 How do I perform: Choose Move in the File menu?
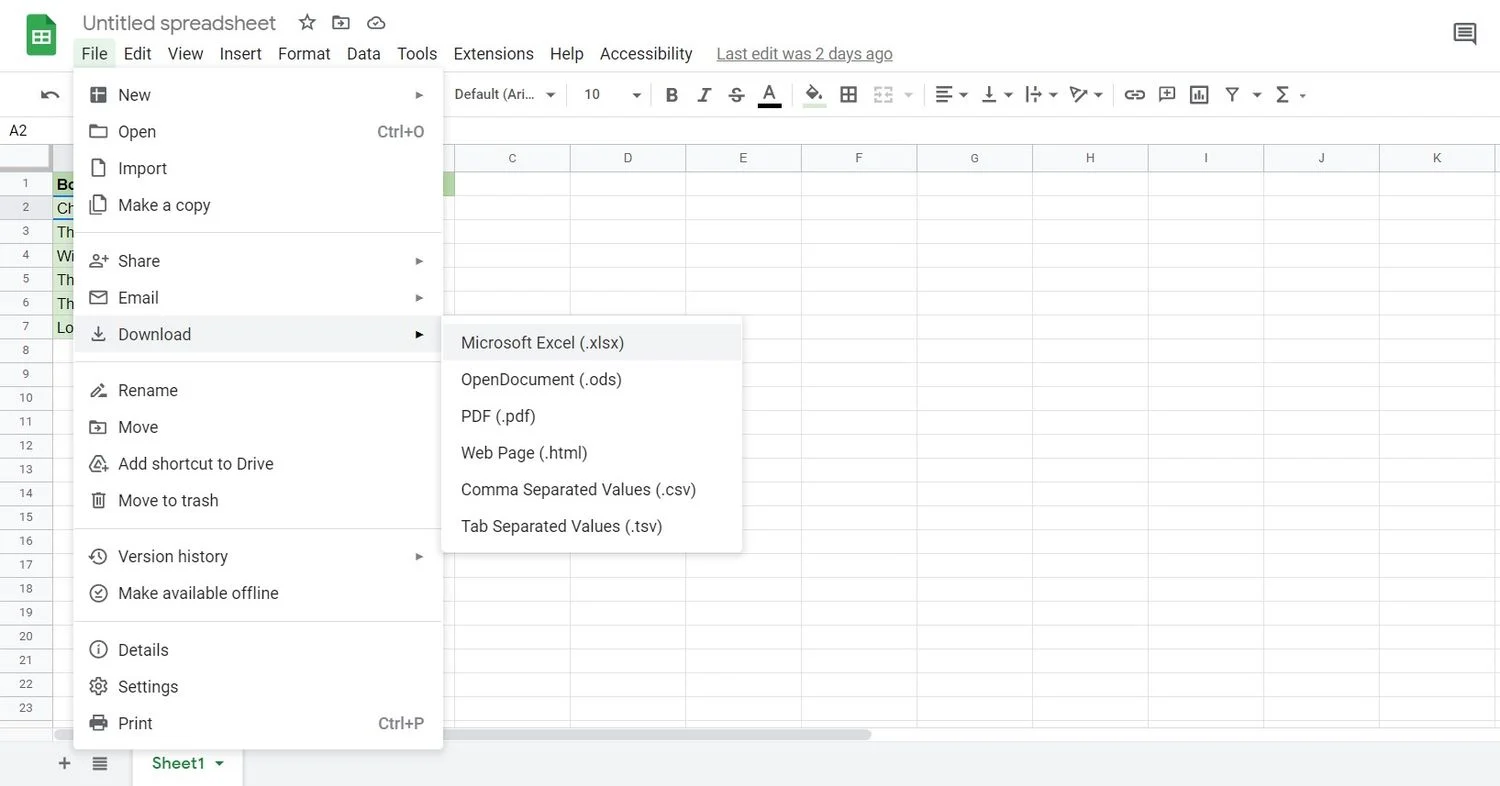tap(258, 427)
